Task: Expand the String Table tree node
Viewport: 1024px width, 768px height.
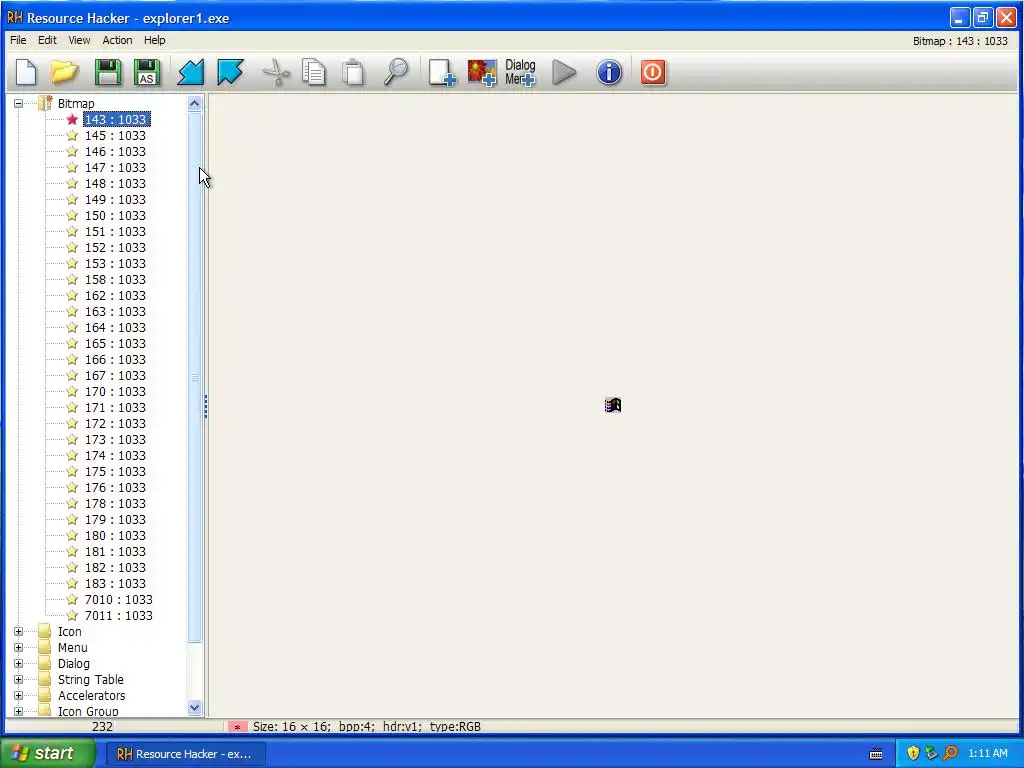Action: tap(18, 679)
